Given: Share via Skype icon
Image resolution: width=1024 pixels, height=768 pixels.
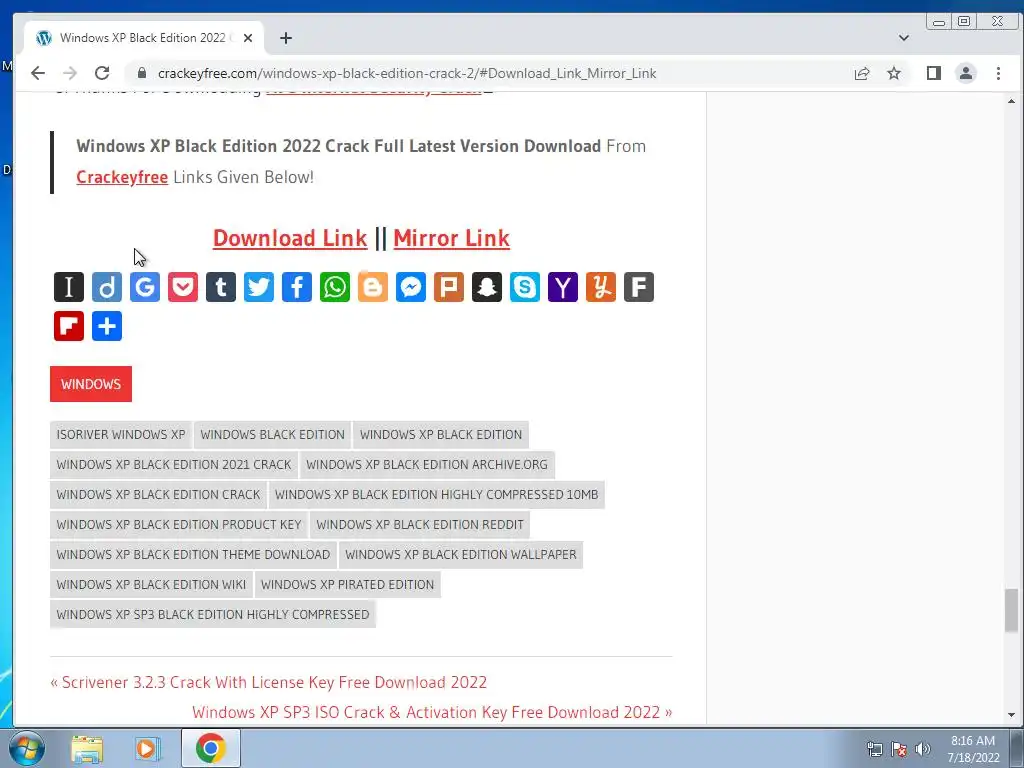Looking at the screenshot, I should click(x=524, y=287).
